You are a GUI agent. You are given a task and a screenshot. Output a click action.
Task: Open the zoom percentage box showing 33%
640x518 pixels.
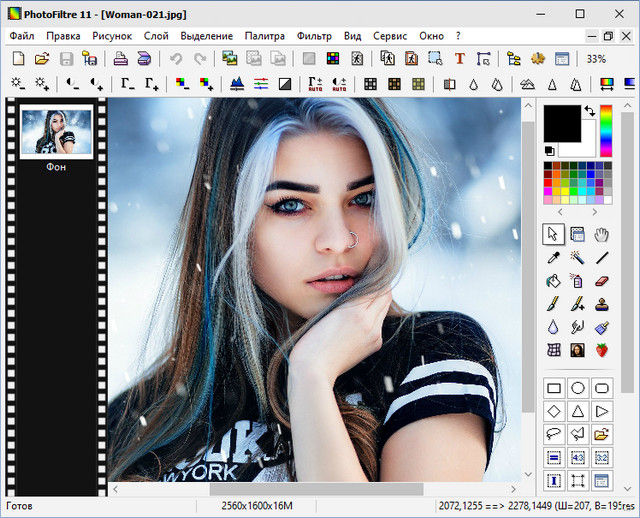coord(596,59)
